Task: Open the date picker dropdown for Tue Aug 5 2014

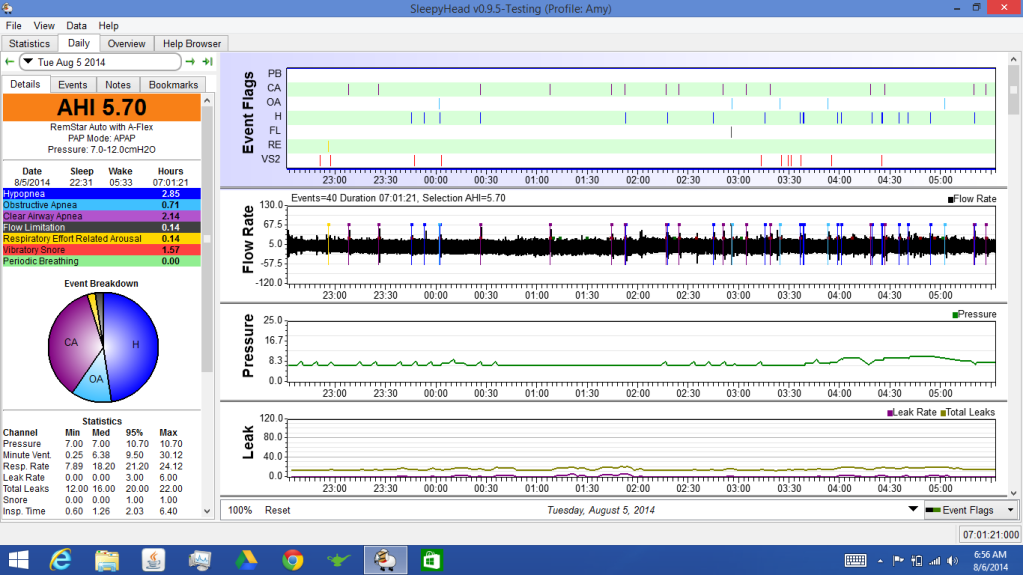Action: pyautogui.click(x=29, y=62)
